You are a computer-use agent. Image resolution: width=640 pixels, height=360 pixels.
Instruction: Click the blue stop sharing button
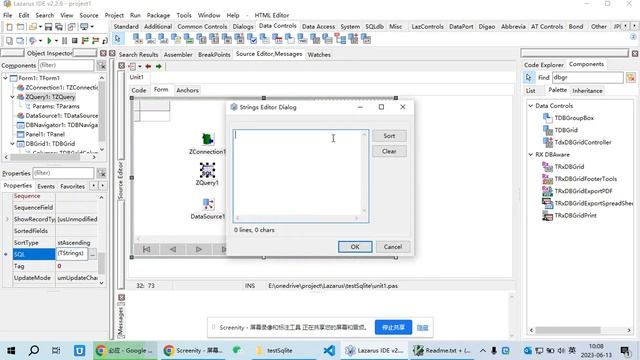click(393, 327)
